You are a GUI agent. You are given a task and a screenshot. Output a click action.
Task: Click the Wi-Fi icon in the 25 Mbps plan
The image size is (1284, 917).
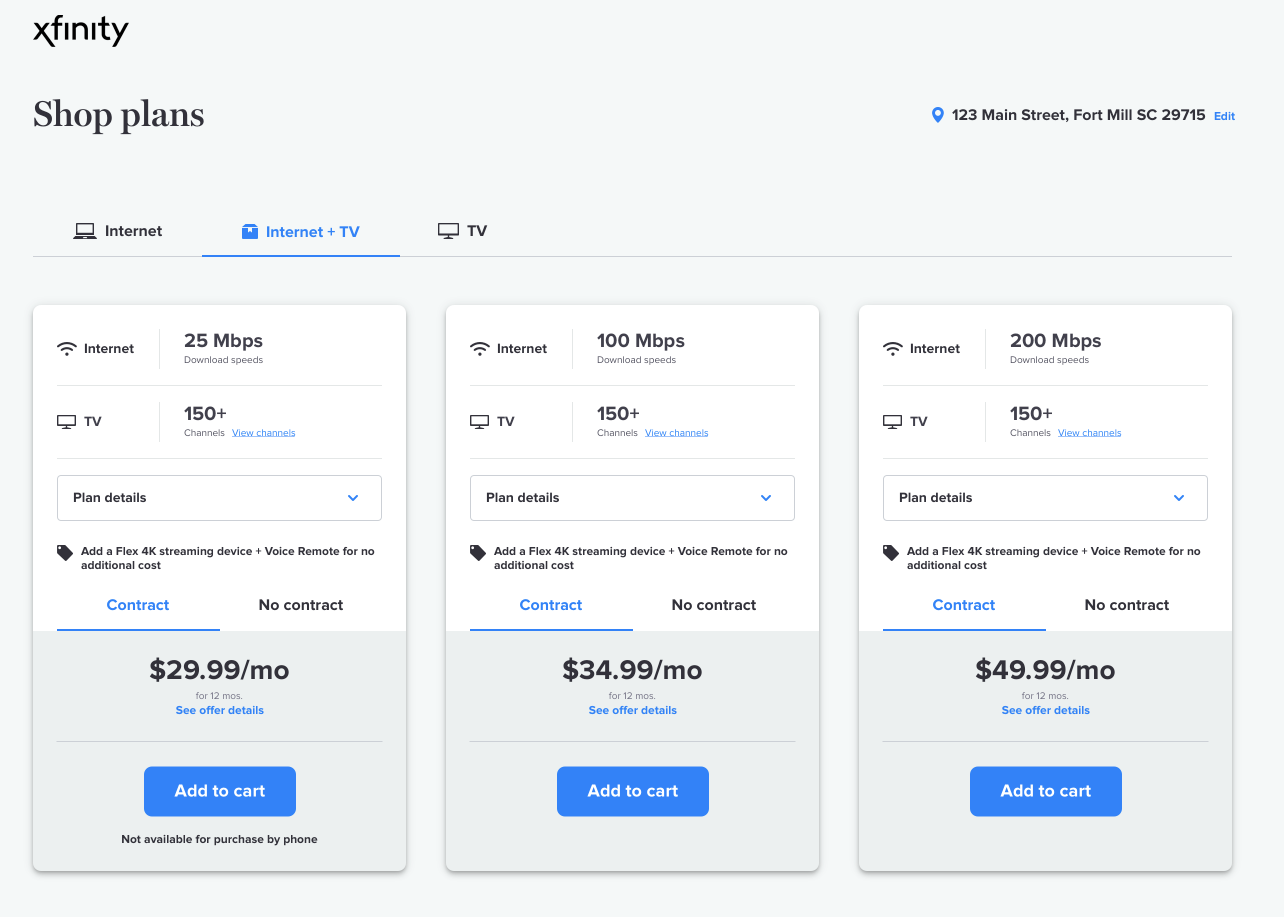tap(67, 349)
